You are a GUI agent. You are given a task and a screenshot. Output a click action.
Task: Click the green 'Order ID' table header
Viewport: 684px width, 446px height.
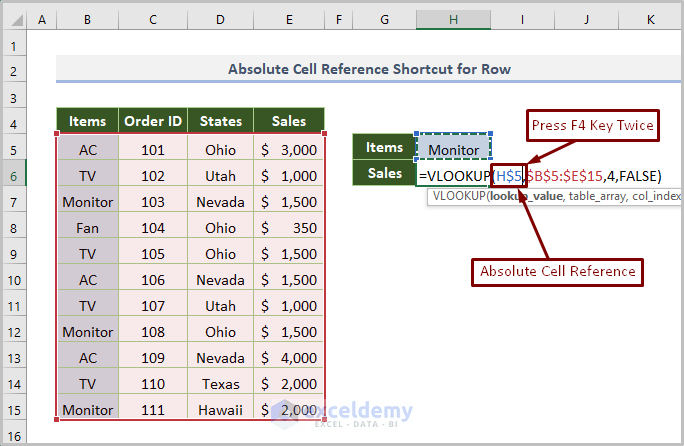(x=153, y=121)
